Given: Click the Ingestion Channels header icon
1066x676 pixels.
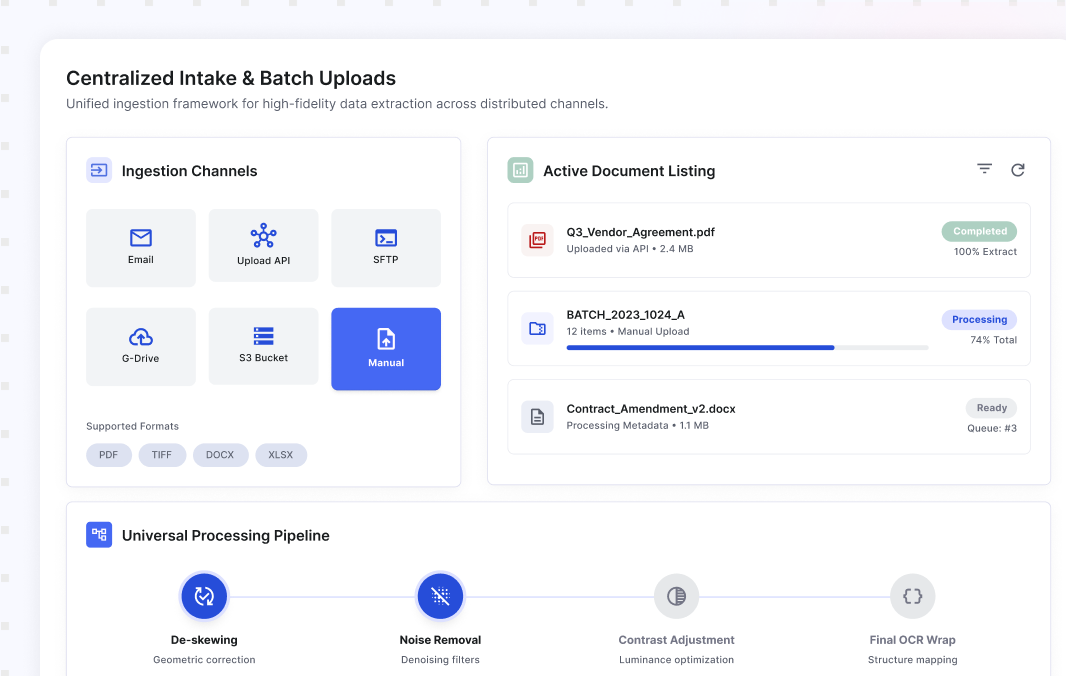Looking at the screenshot, I should (99, 171).
